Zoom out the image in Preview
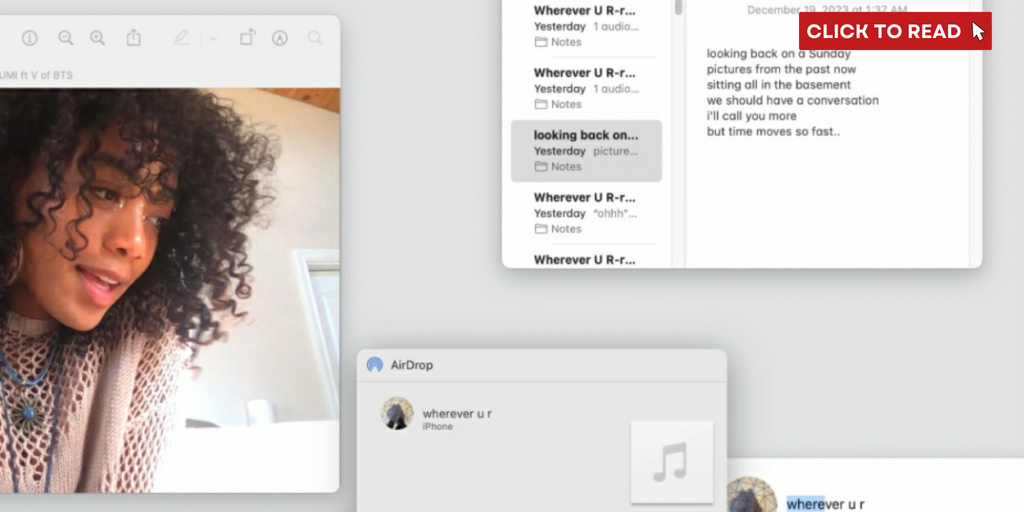1024x512 pixels. pyautogui.click(x=65, y=38)
